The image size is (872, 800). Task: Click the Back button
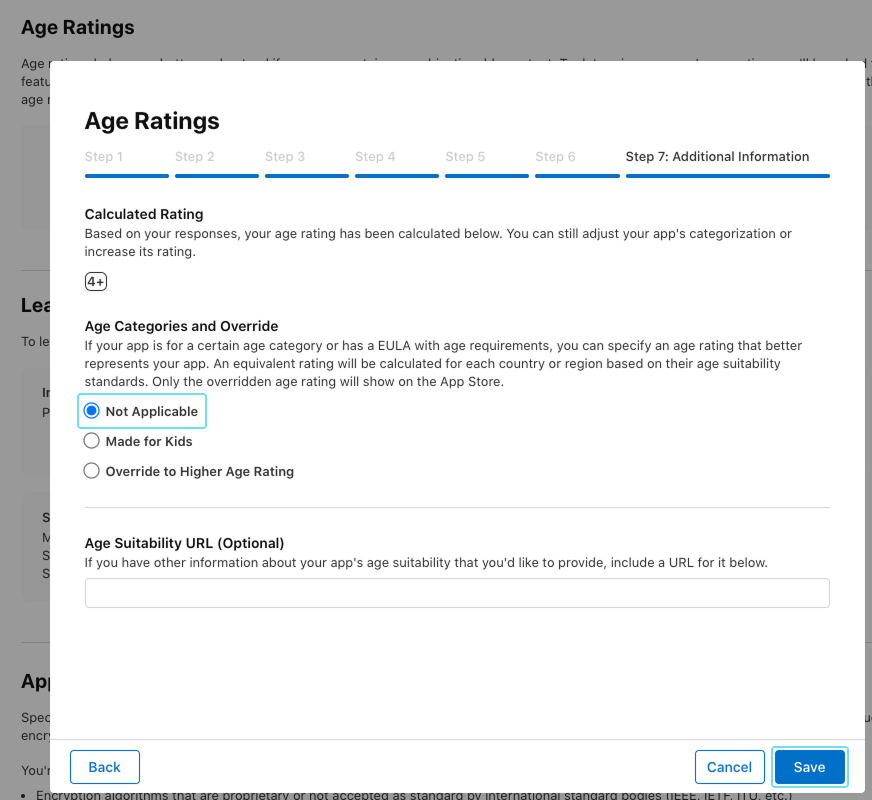coord(105,767)
